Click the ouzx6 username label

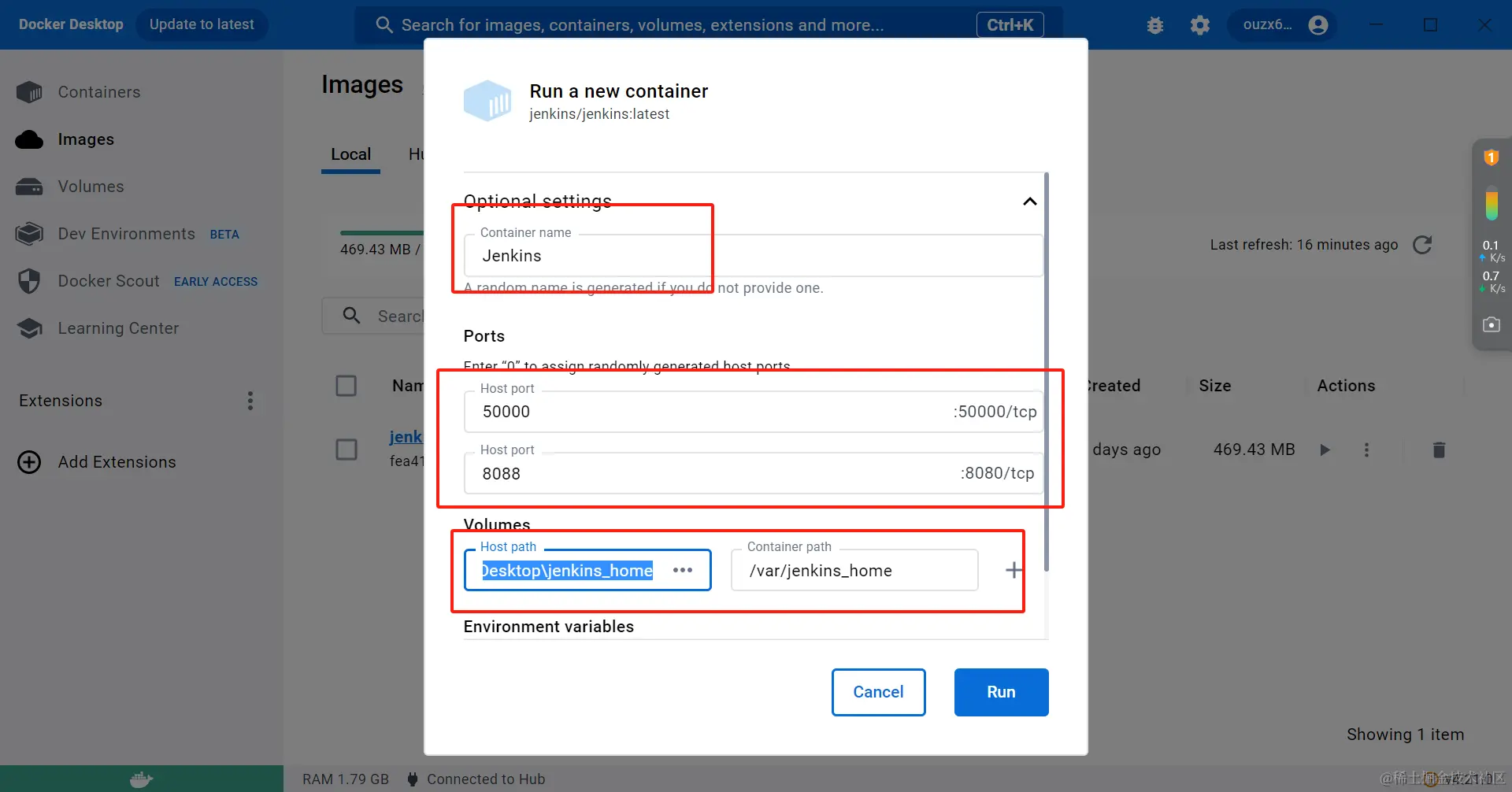click(1267, 24)
